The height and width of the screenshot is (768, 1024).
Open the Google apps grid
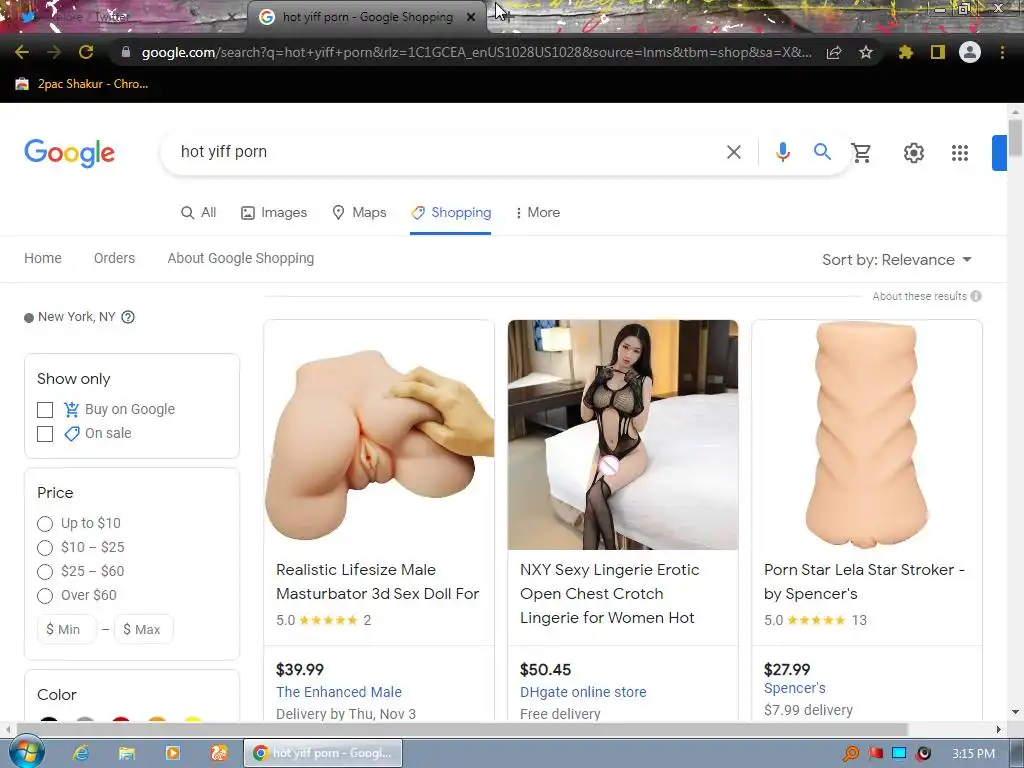pyautogui.click(x=959, y=153)
